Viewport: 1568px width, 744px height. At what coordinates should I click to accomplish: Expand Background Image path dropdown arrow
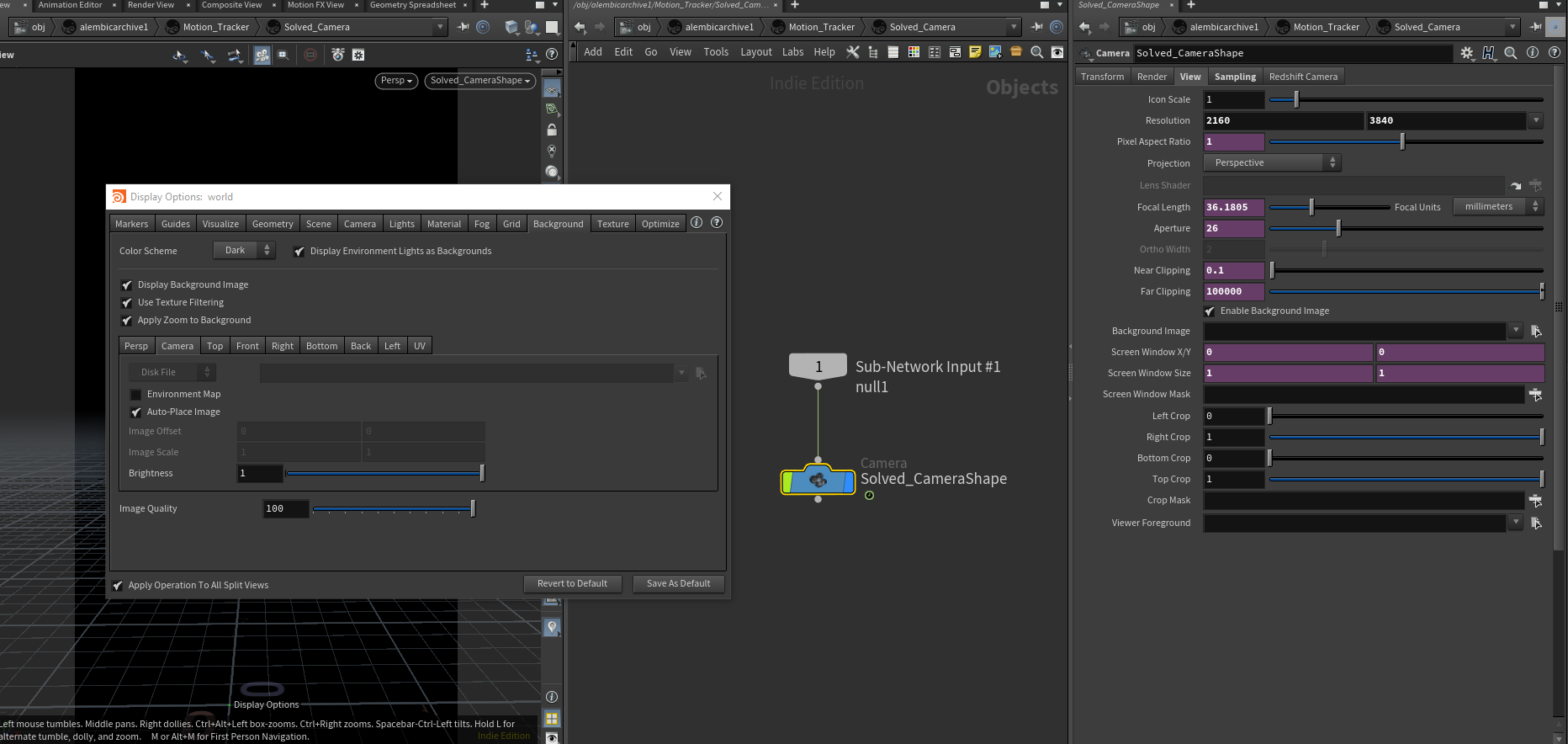[1516, 332]
